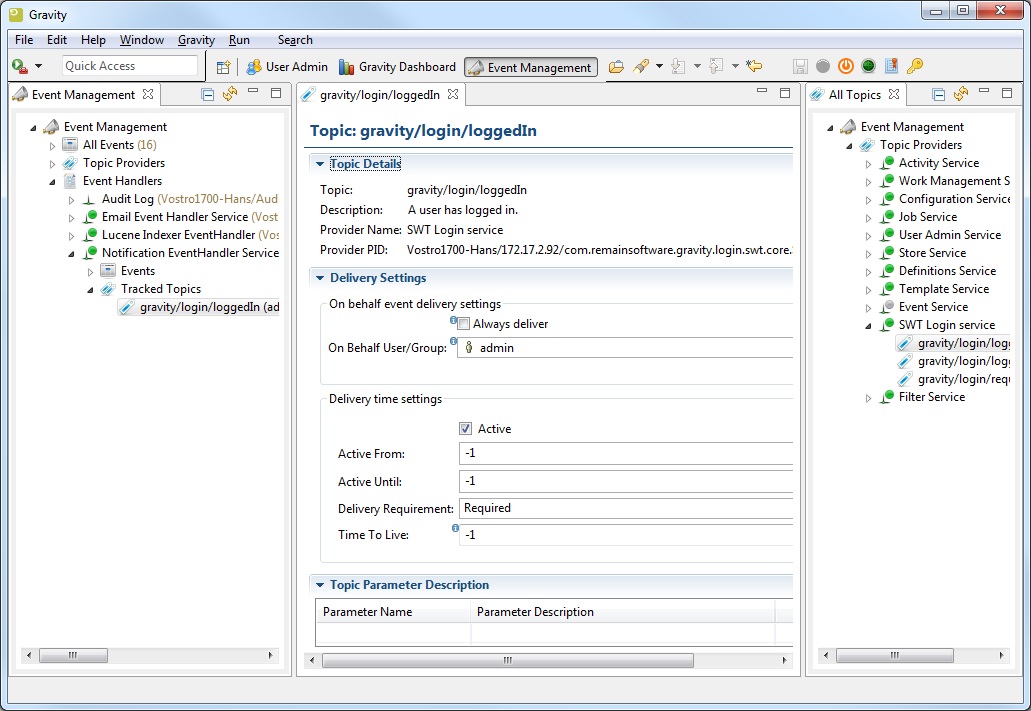Screen dimensions: 1031x711
Task: Click the refresh icon in the All Topics panel
Action: (x=961, y=94)
